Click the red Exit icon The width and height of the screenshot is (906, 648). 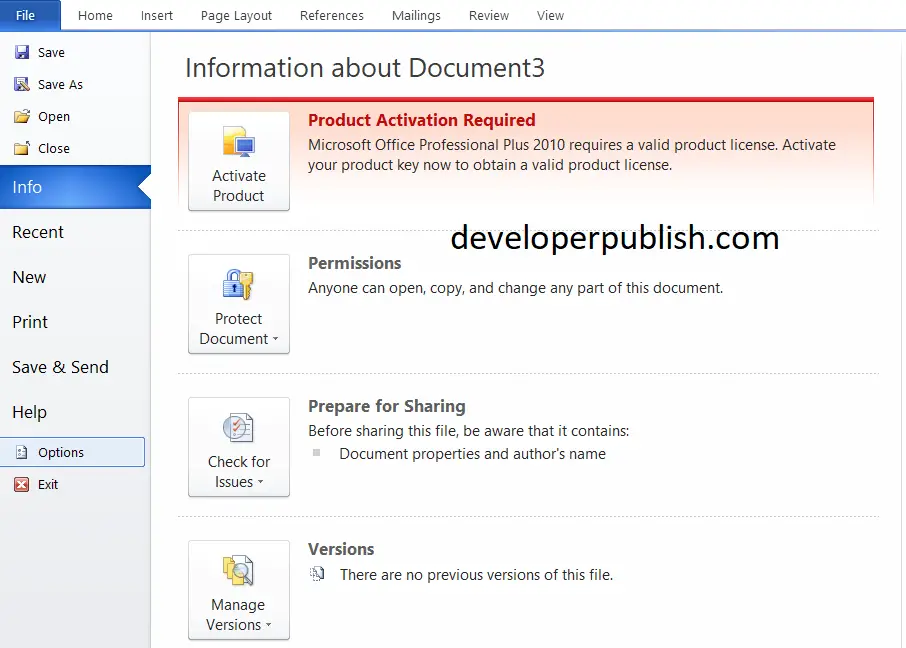click(x=21, y=484)
